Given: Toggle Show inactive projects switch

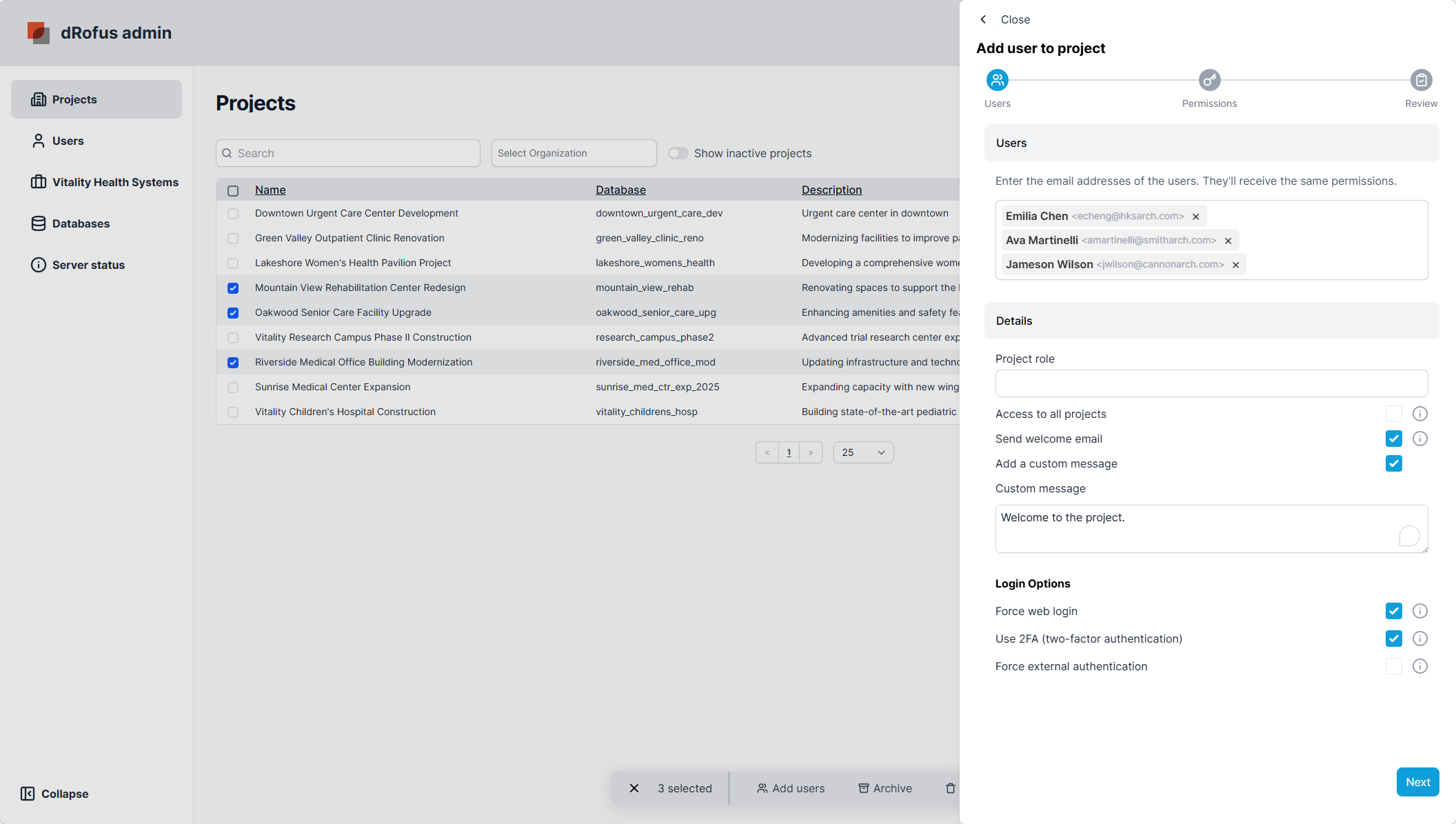Looking at the screenshot, I should coord(678,153).
